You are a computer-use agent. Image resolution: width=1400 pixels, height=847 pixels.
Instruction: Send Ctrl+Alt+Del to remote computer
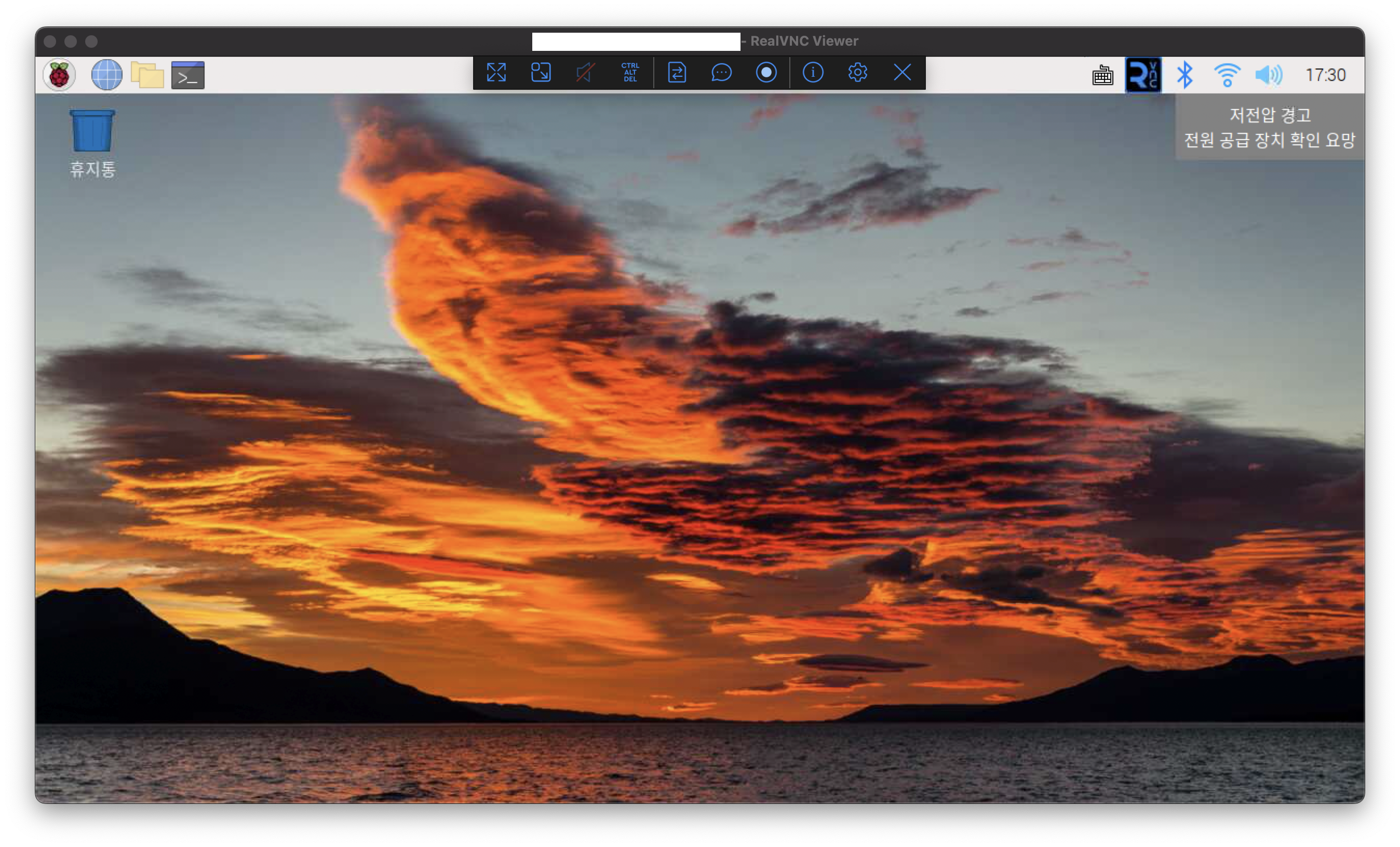coord(630,73)
